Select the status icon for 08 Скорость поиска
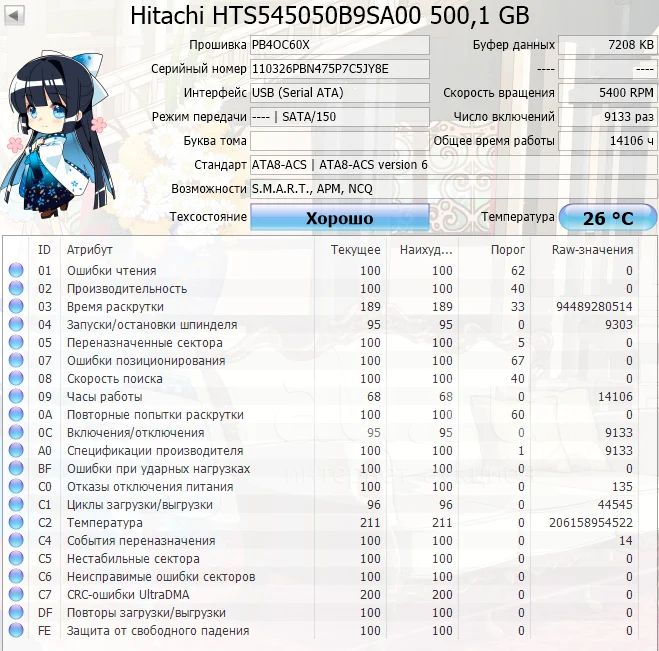659x651 pixels. tap(16, 378)
